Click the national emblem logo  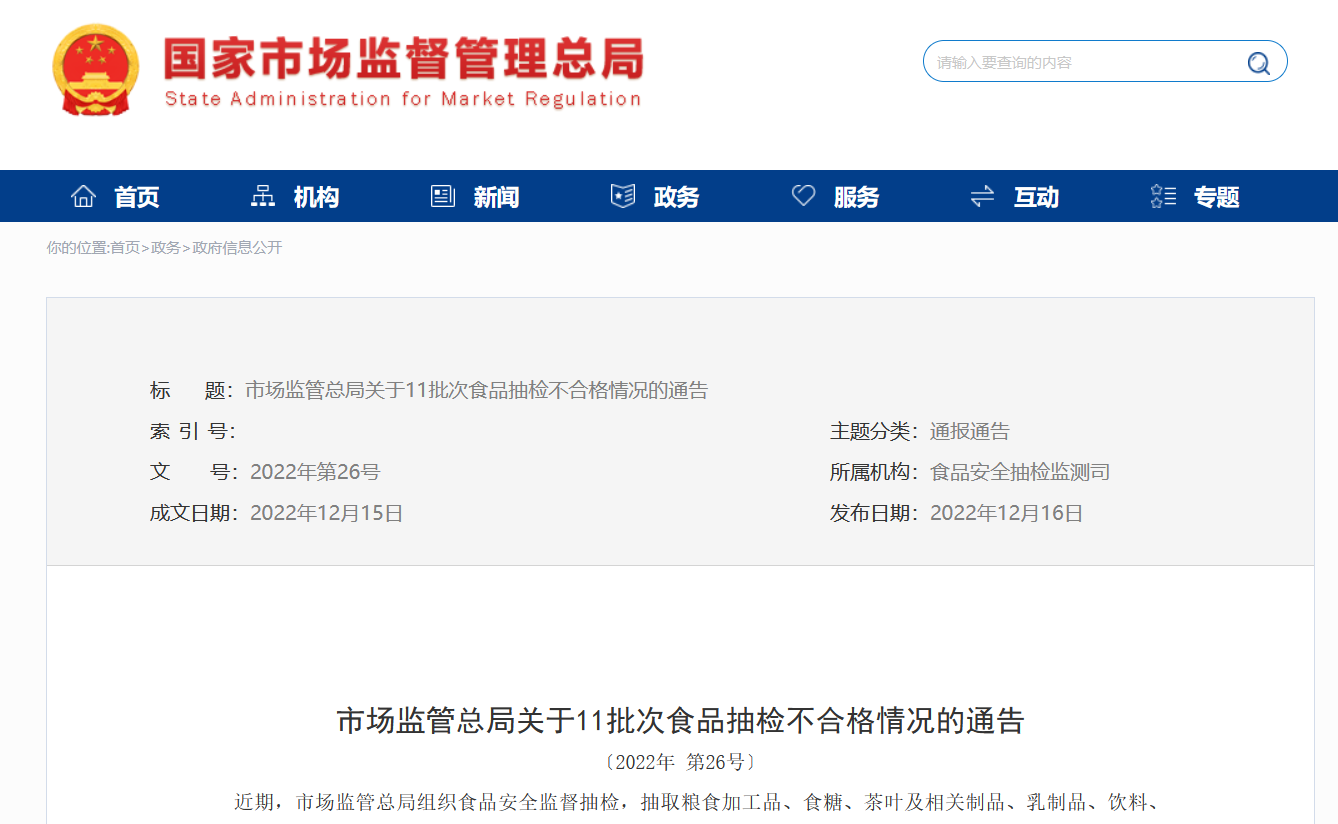click(x=91, y=70)
